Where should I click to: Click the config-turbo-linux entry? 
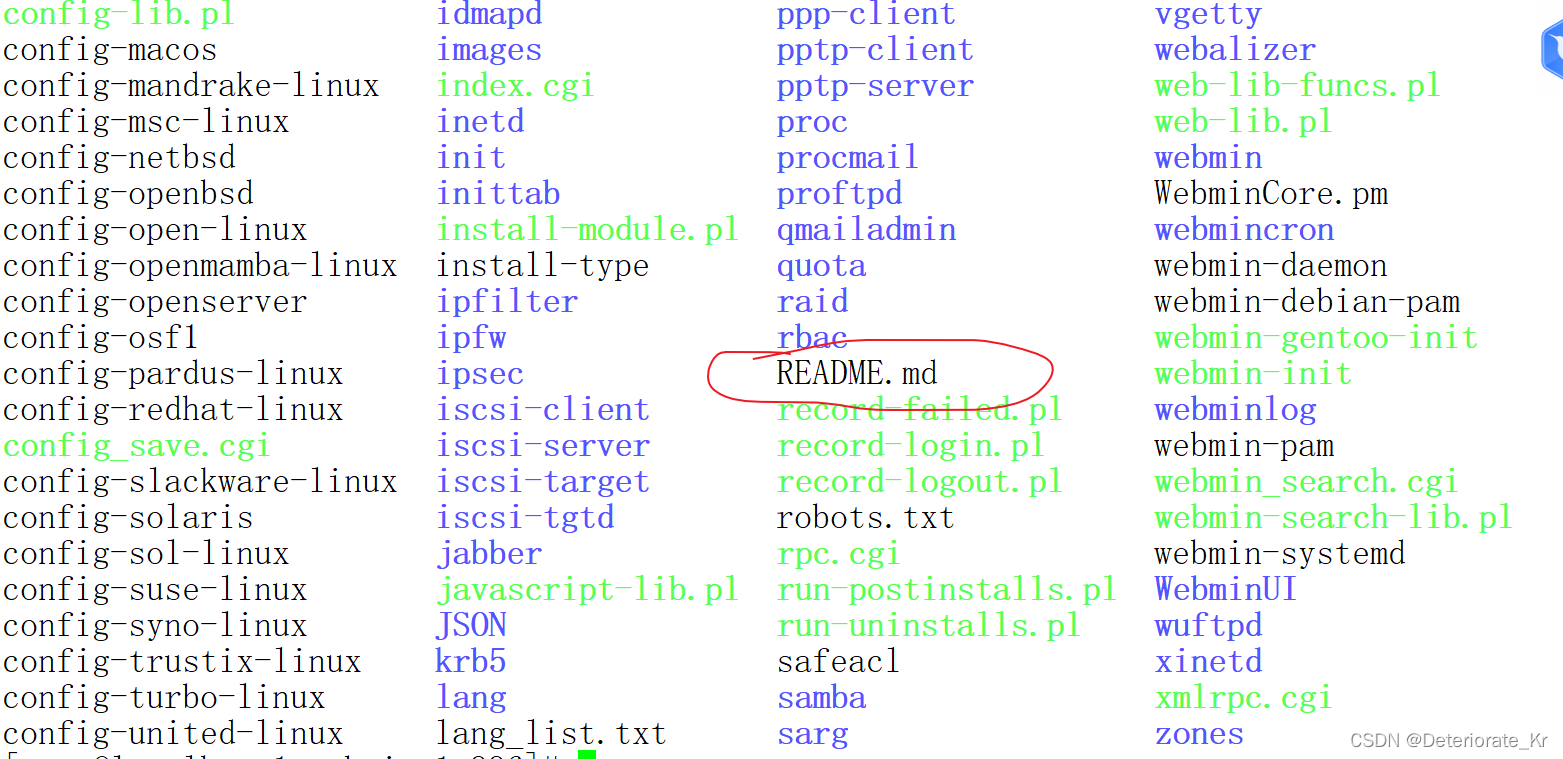click(x=164, y=698)
